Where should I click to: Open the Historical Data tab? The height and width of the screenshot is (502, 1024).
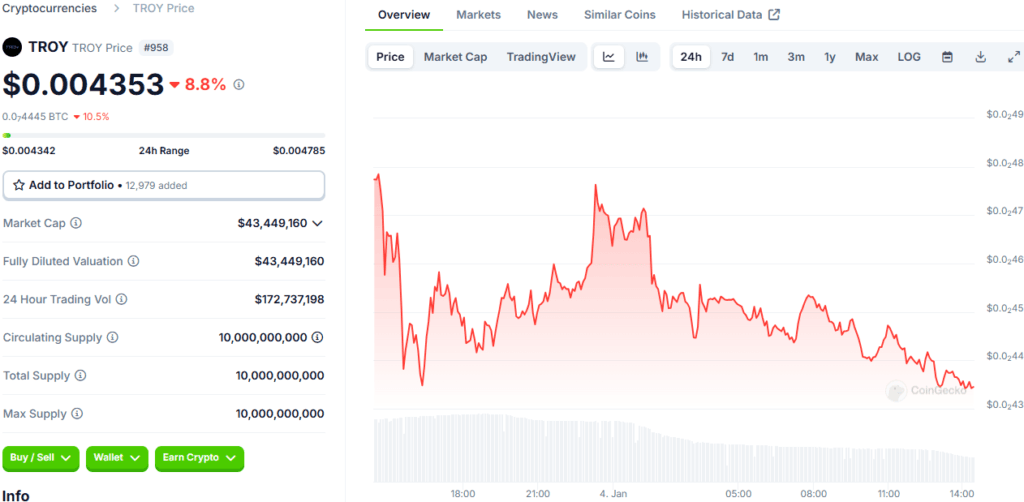click(x=731, y=14)
